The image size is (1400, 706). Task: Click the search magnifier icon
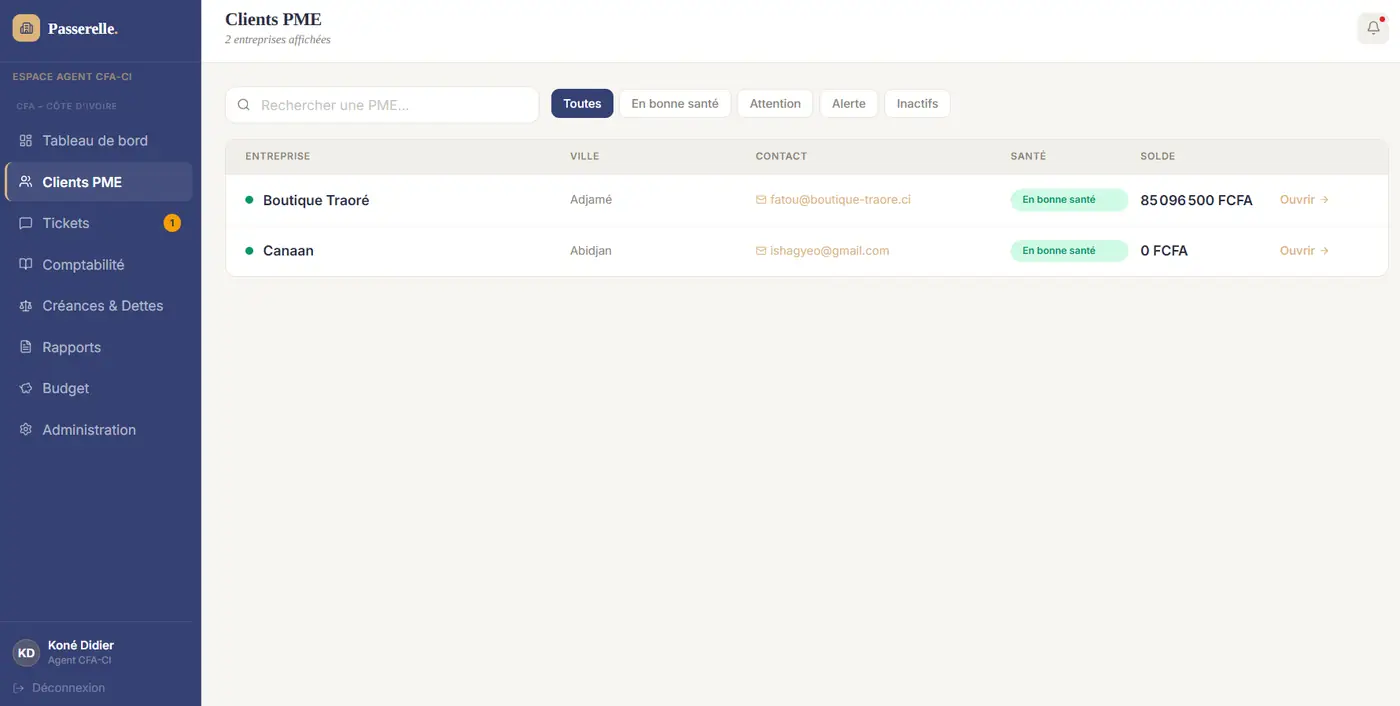pos(243,105)
